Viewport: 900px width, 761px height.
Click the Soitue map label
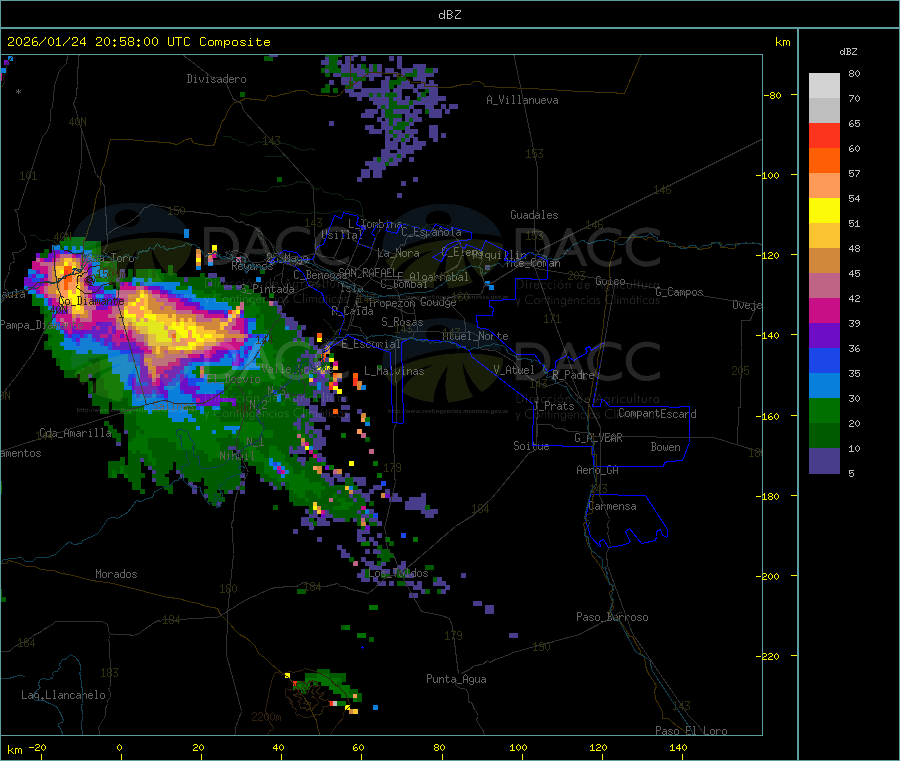[531, 446]
